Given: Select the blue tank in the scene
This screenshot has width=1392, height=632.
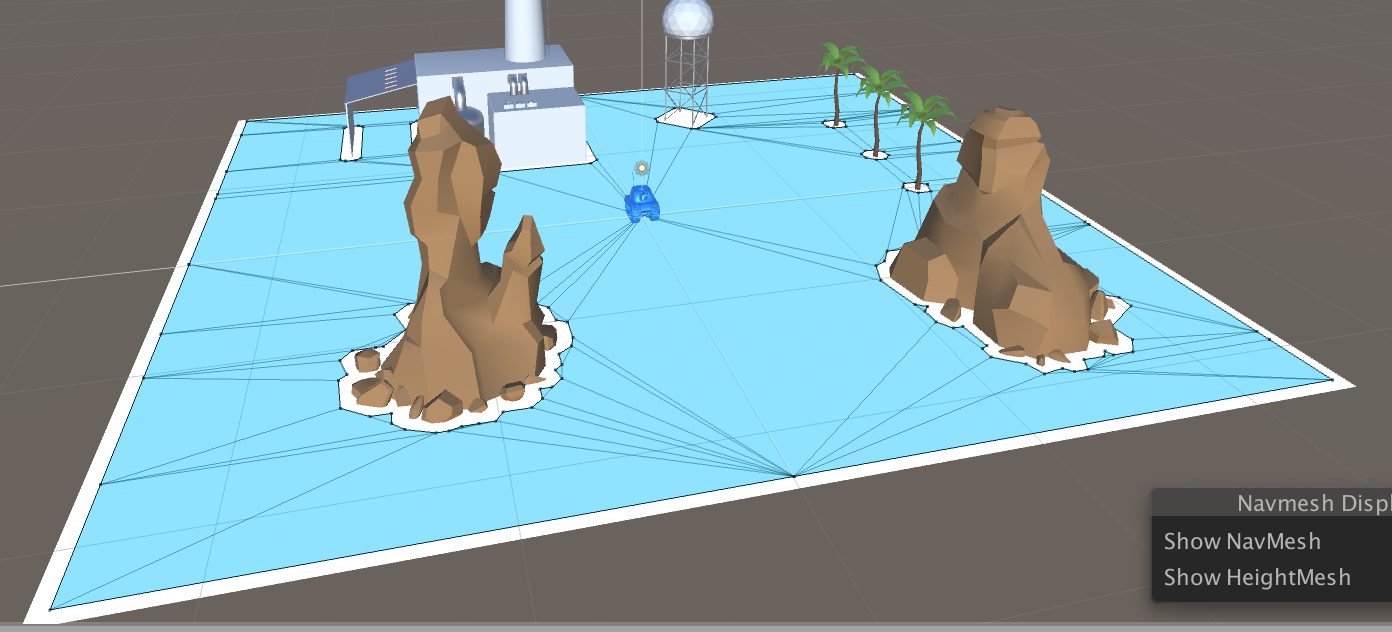Looking at the screenshot, I should click(x=642, y=203).
